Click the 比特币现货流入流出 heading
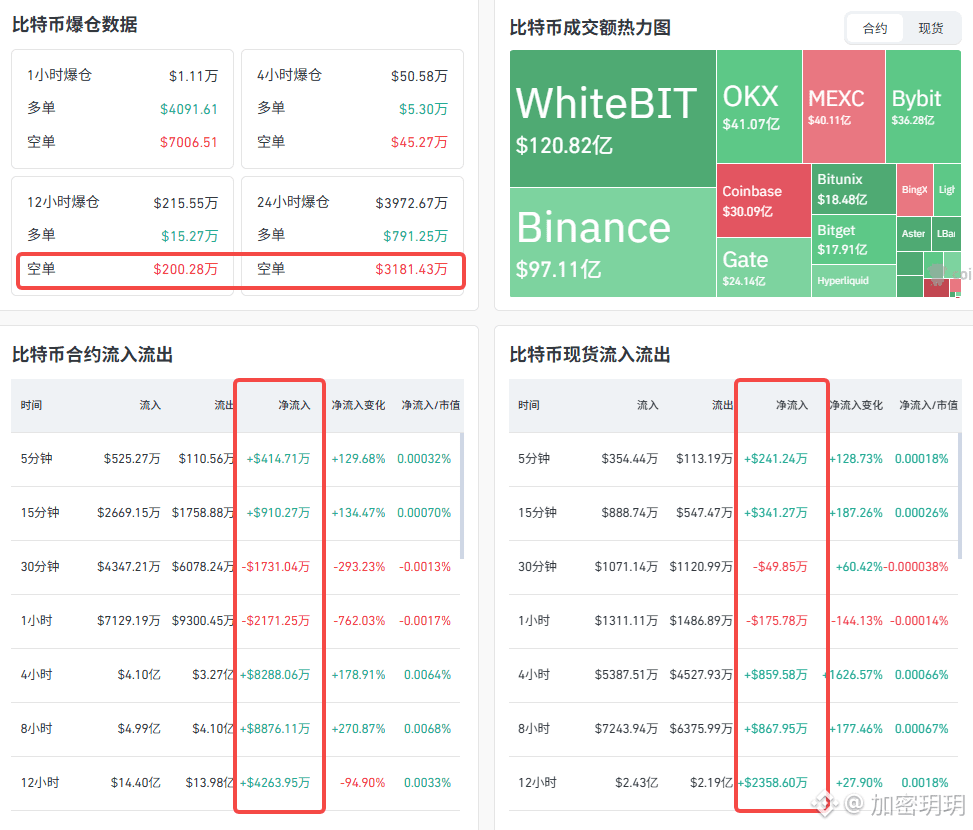Screen dimensions: 973x830 (590, 355)
